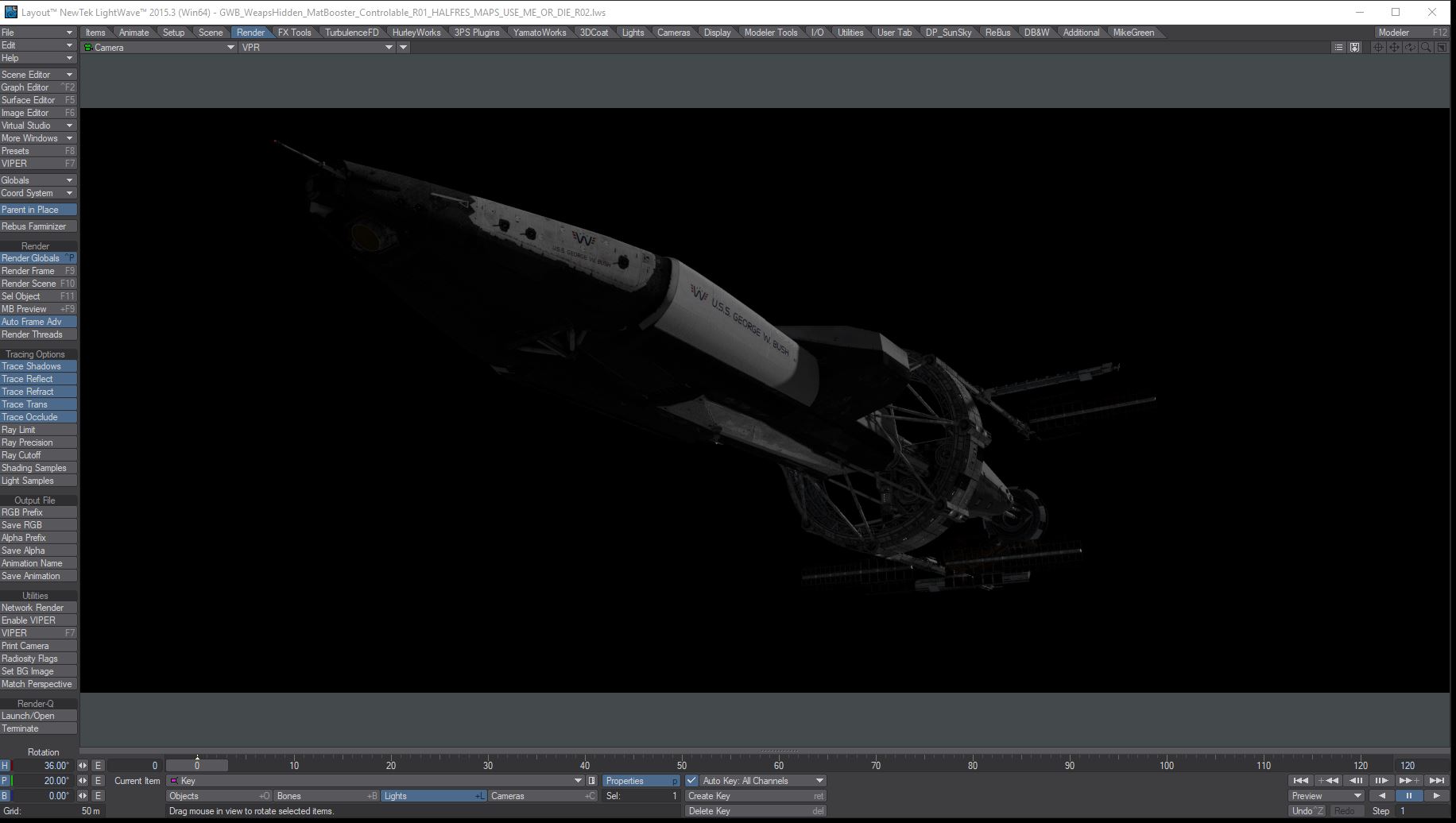
Task: Click the viewport rotate icon
Action: click(x=1409, y=48)
